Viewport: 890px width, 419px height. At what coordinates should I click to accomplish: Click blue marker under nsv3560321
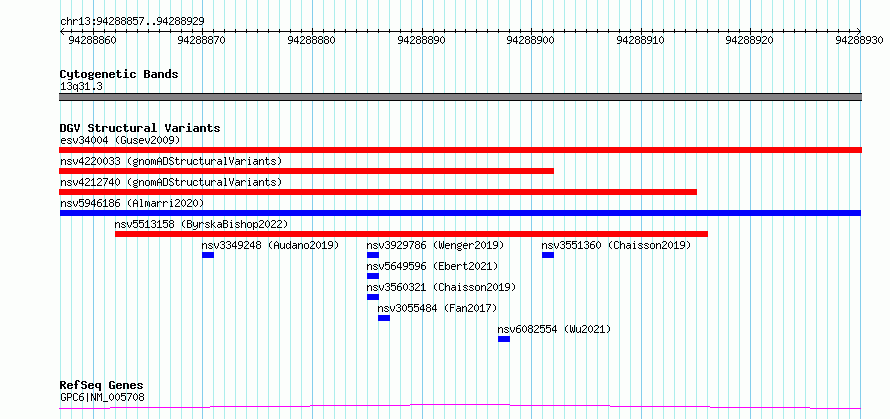coord(372,298)
